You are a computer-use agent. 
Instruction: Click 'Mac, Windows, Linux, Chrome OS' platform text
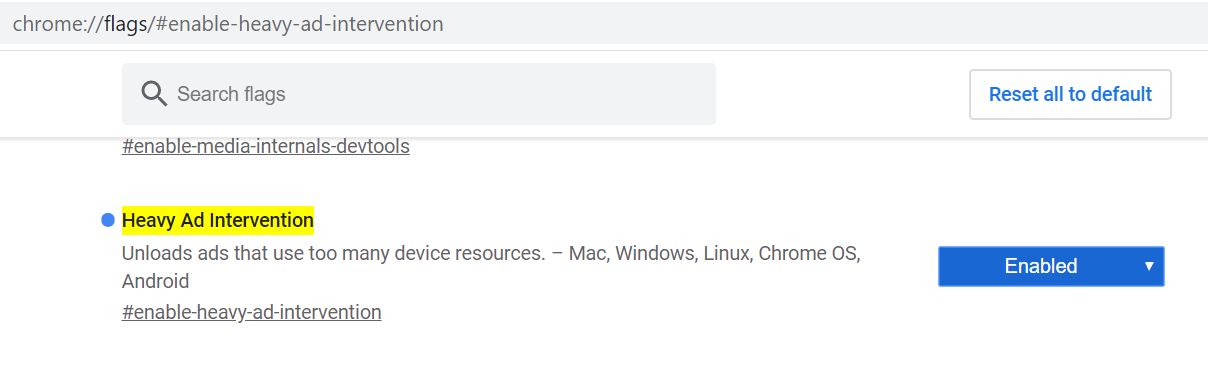[714, 253]
